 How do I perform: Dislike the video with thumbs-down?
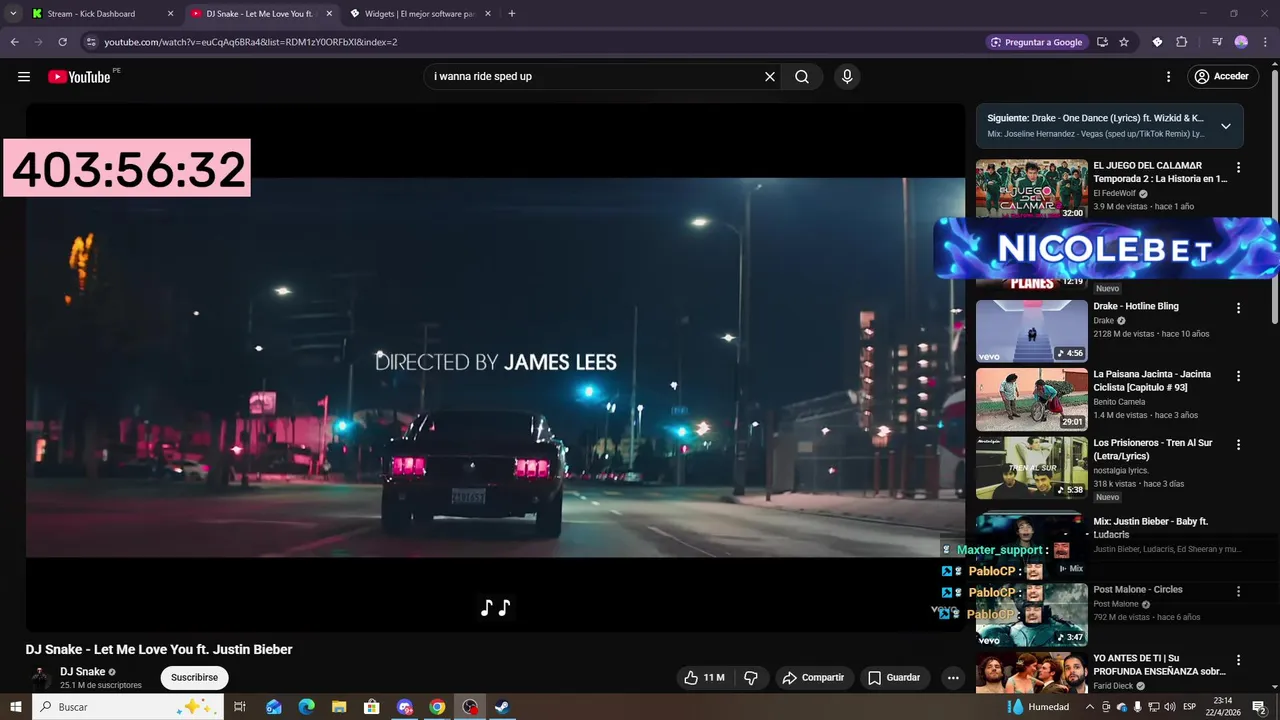click(751, 678)
